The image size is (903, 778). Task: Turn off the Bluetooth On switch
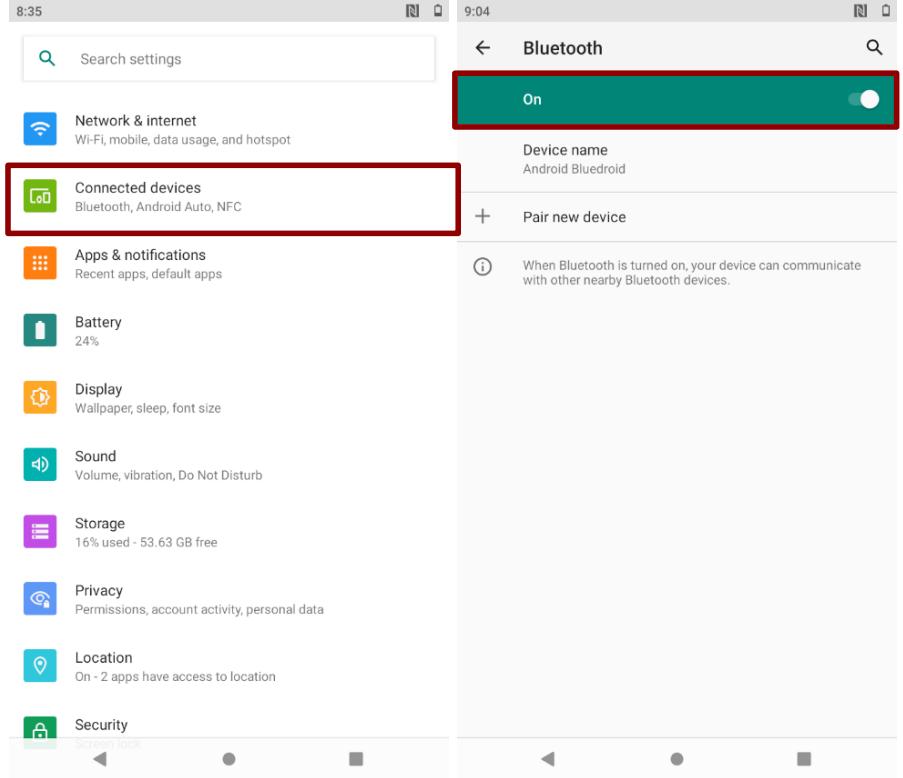point(864,100)
